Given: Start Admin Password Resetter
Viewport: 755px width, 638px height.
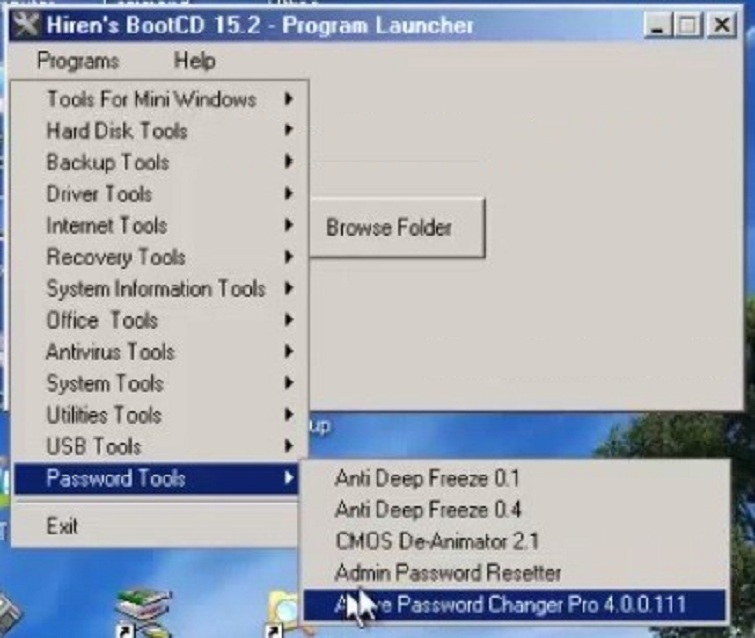Looking at the screenshot, I should (448, 573).
